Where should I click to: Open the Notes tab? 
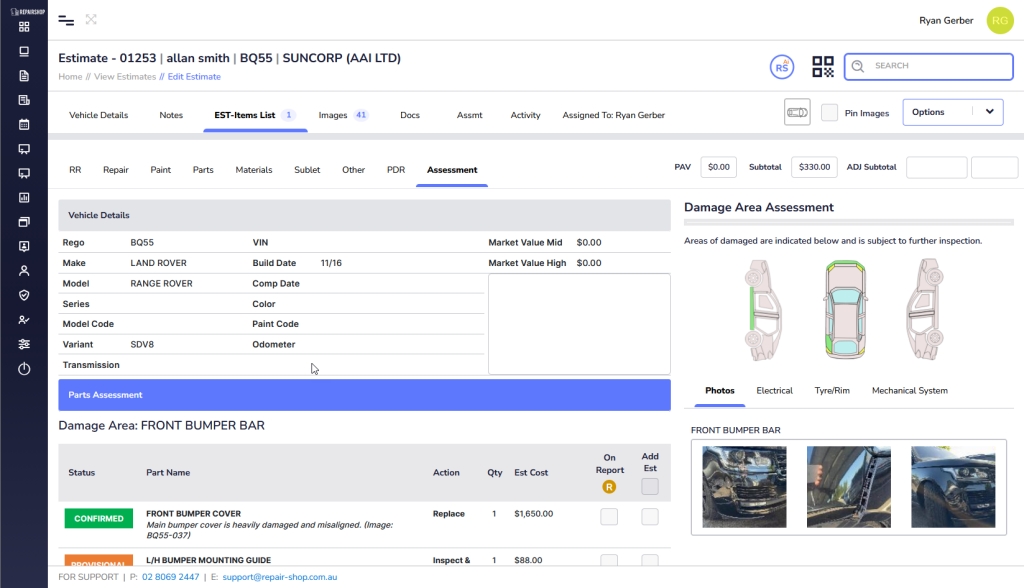point(171,115)
